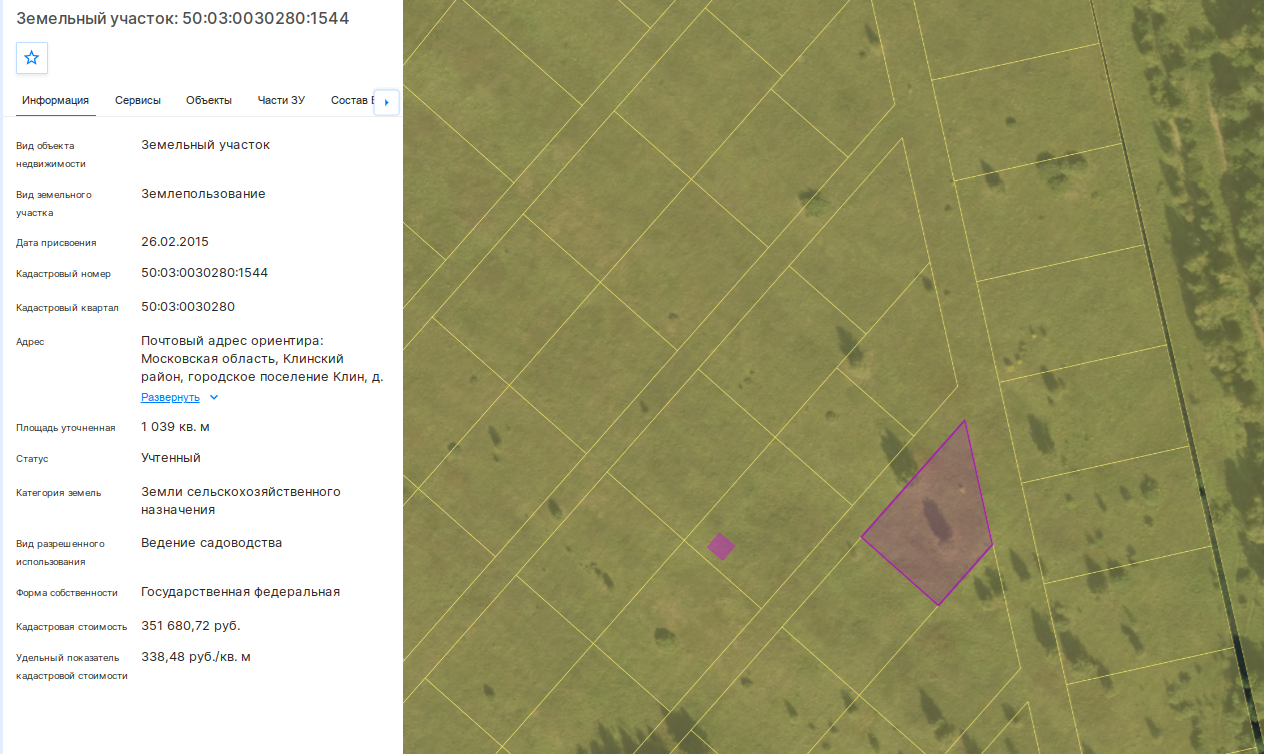The width and height of the screenshot is (1264, 754).
Task: Switch to the Объекты tab
Action: [209, 100]
